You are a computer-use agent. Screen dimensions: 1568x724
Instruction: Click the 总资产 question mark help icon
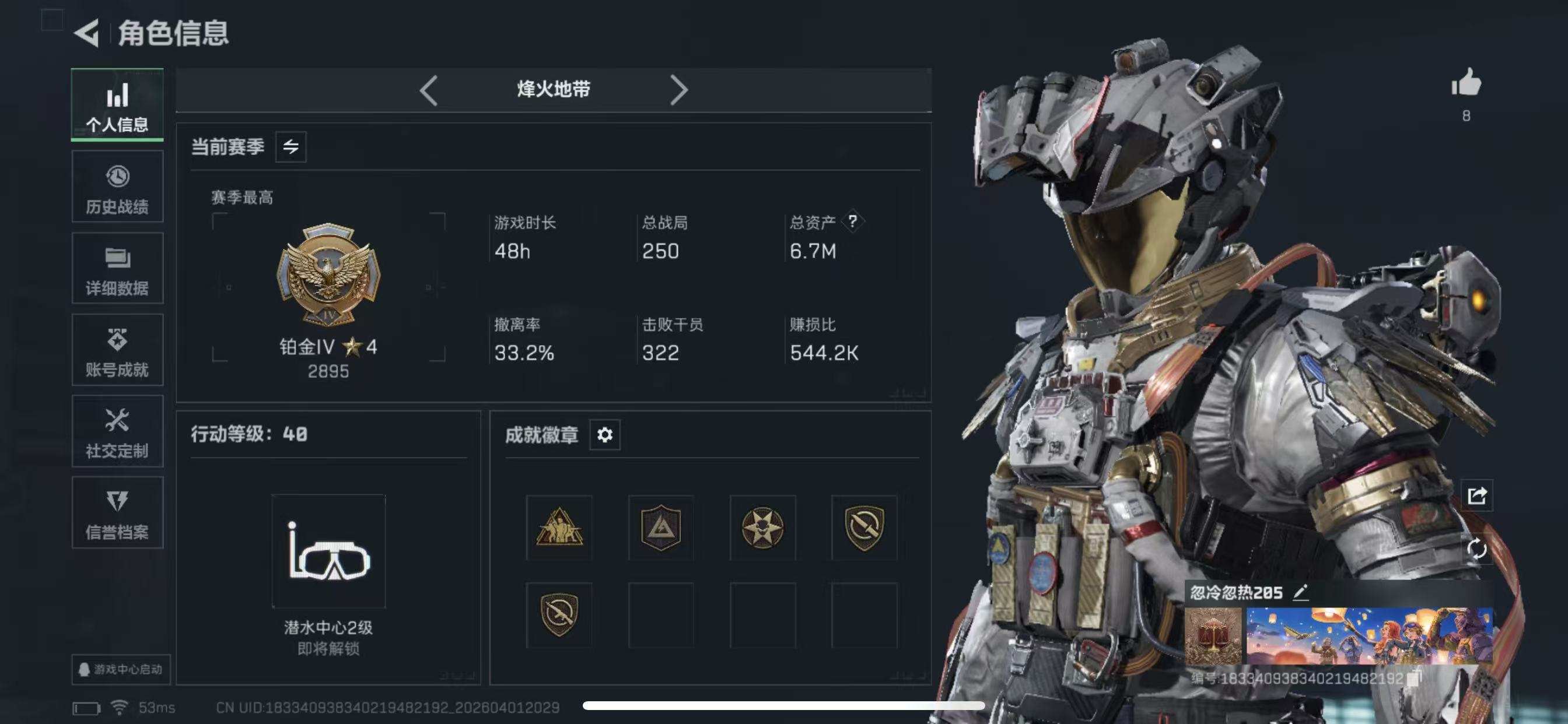coord(852,222)
